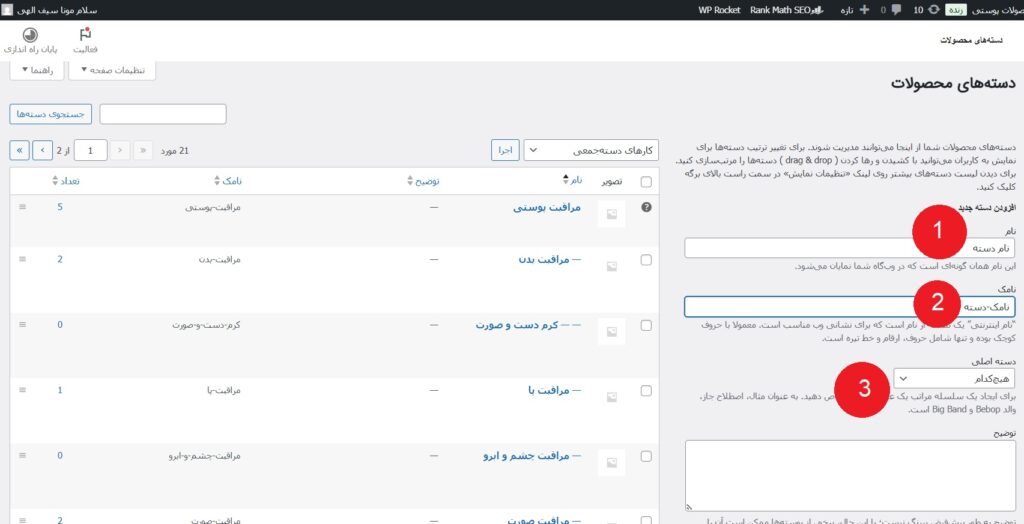The height and width of the screenshot is (524, 1024).
Task: Click the drag handle of مراقبت پوستی row
Action: 23,206
